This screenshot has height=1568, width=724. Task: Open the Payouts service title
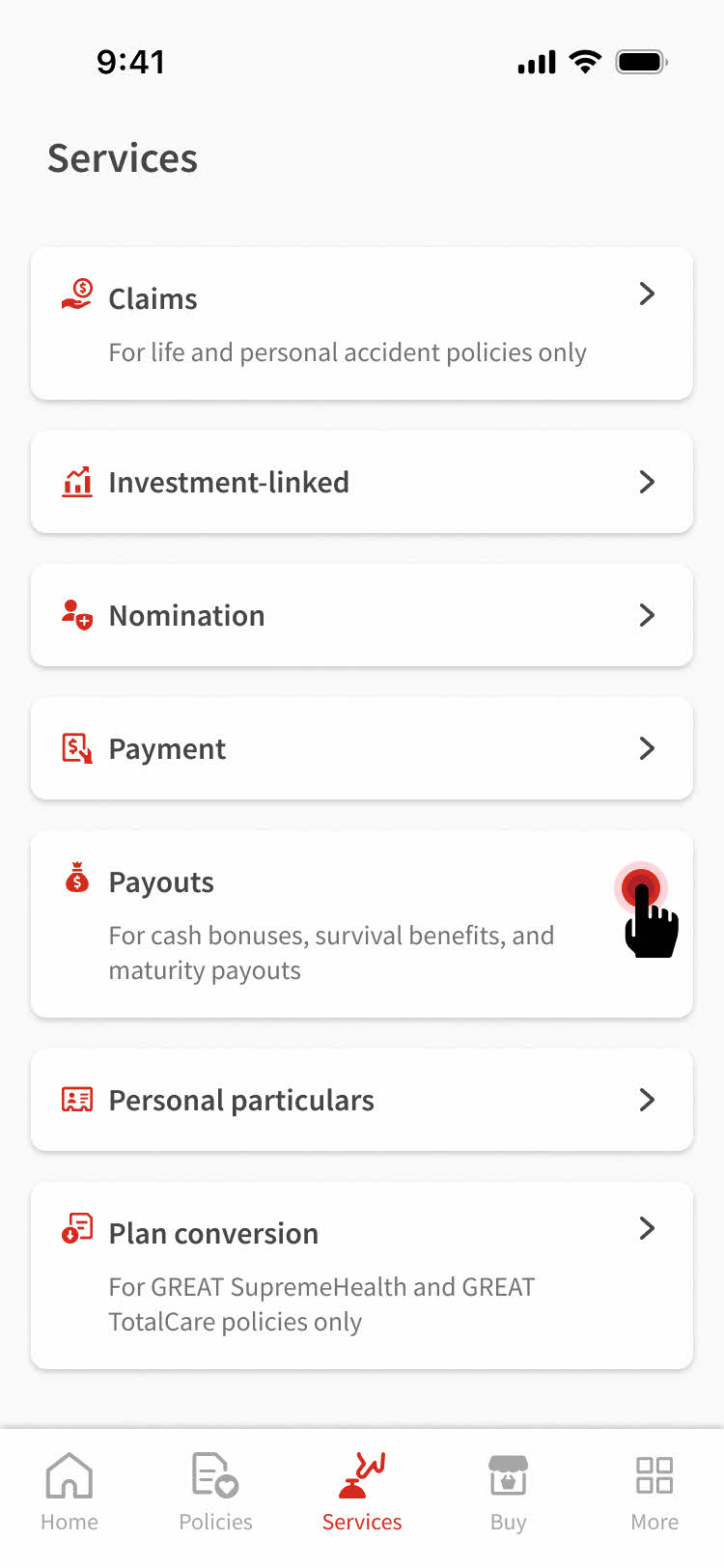point(161,882)
